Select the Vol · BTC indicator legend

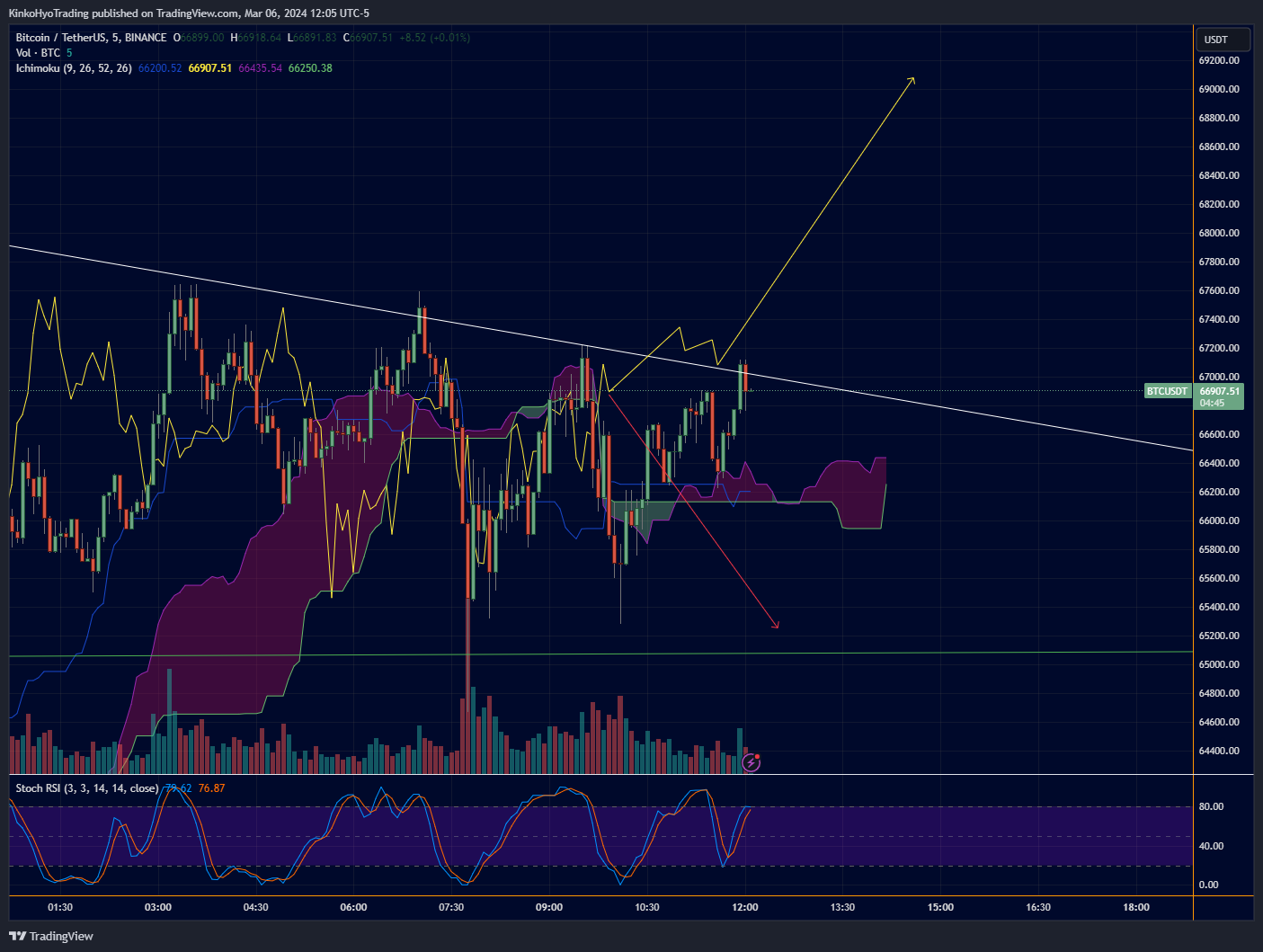[38, 53]
